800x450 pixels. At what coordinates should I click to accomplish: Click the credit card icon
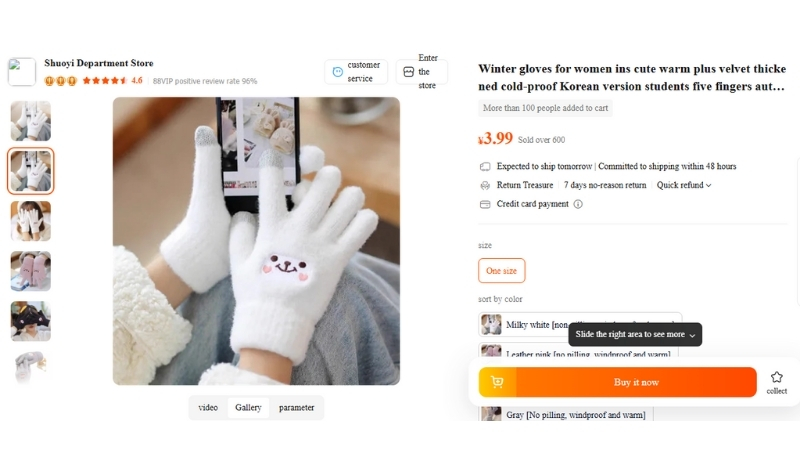tap(485, 204)
